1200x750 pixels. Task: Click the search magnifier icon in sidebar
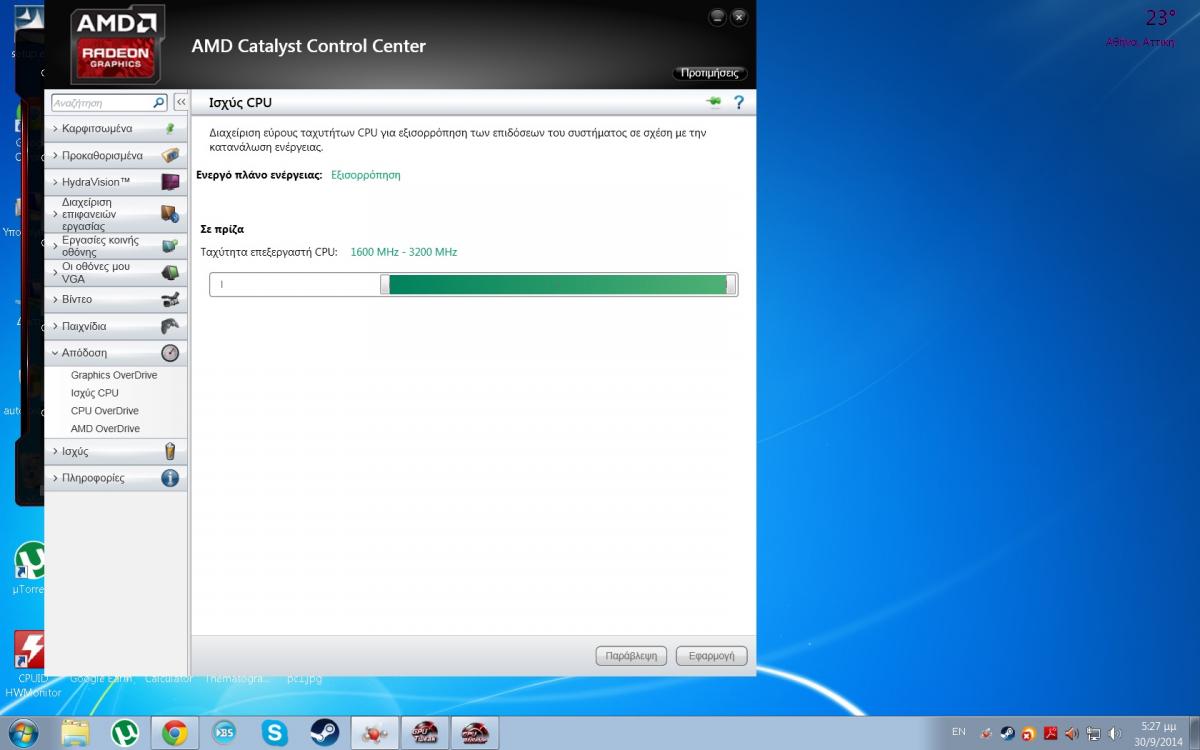tap(159, 103)
